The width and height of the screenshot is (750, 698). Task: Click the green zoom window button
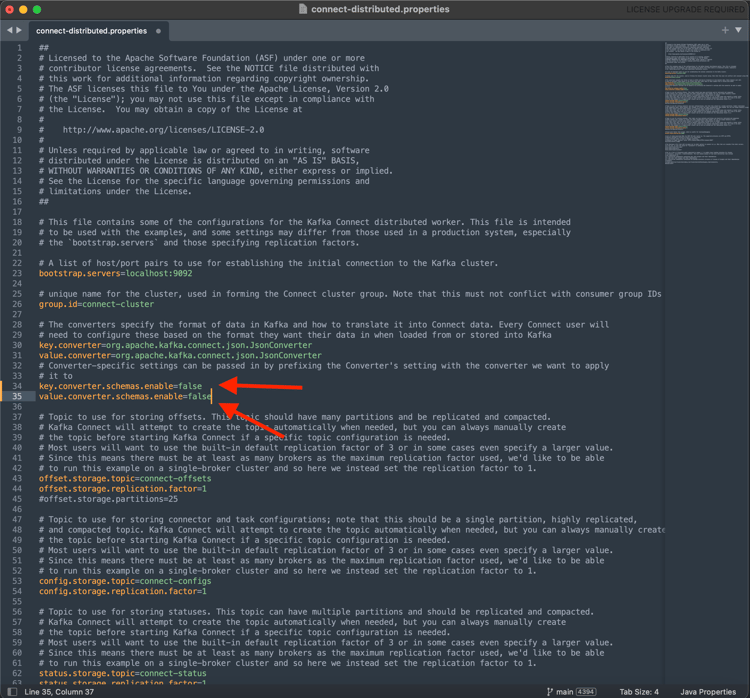[x=37, y=9]
